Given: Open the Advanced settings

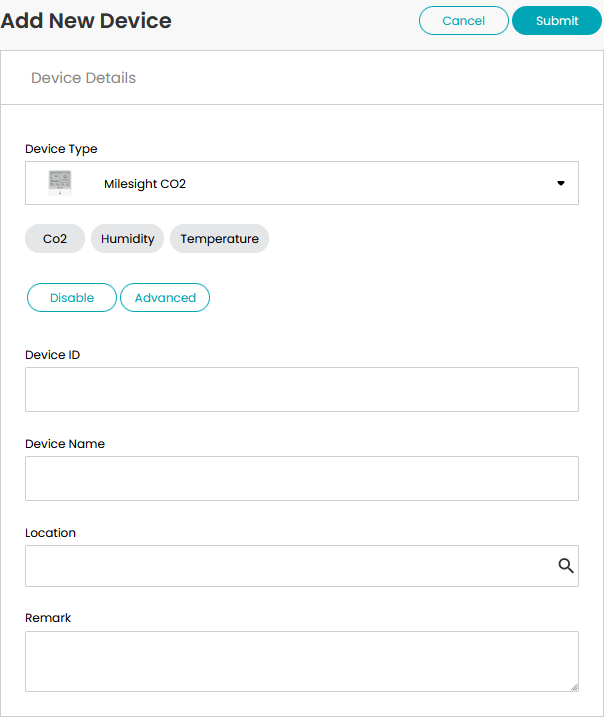Looking at the screenshot, I should tap(165, 298).
